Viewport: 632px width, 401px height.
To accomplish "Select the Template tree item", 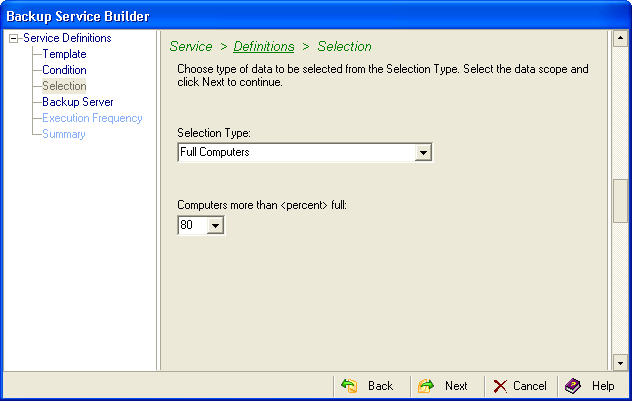I will [x=64, y=54].
